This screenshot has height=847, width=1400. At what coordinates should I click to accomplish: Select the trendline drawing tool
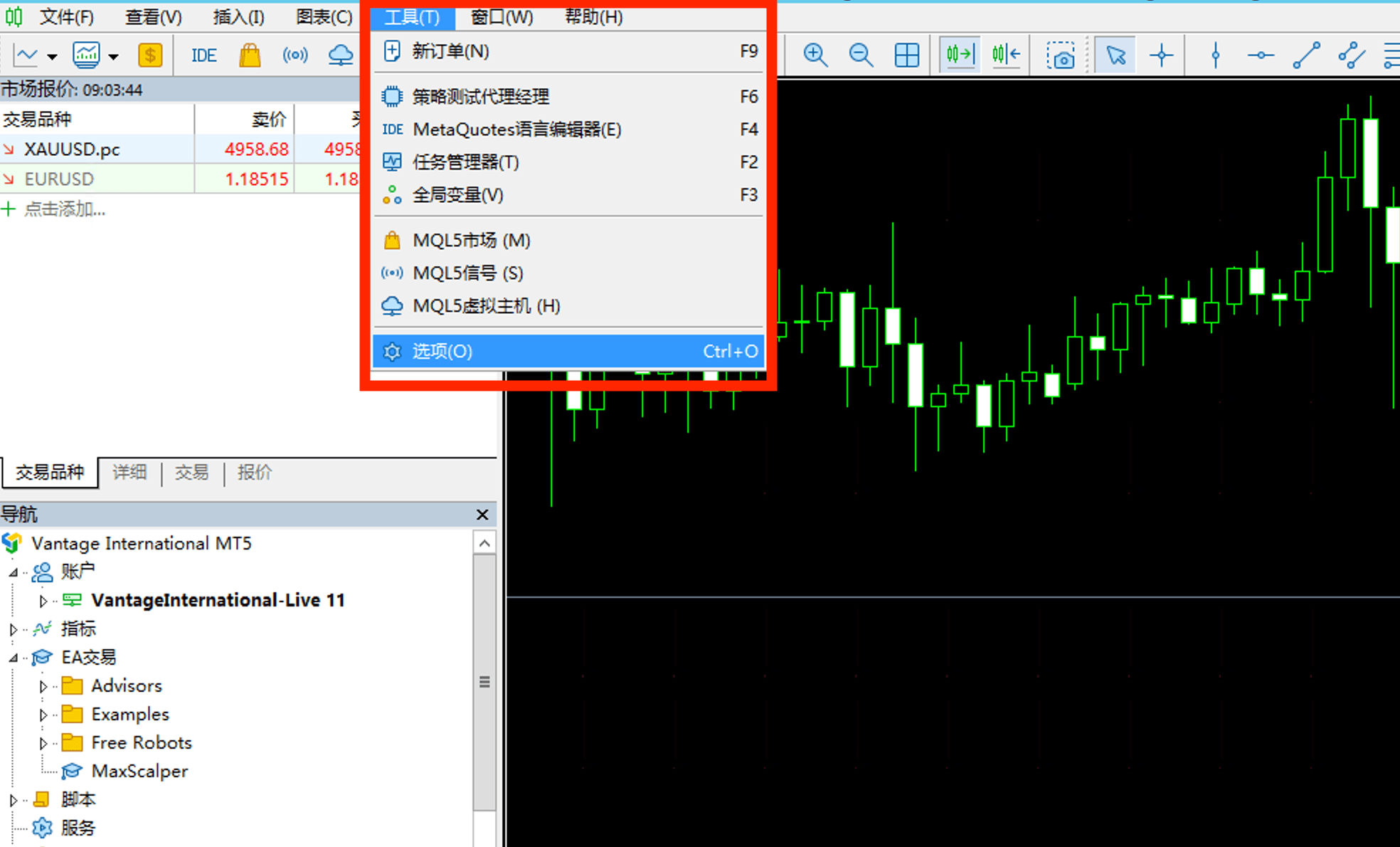click(1306, 55)
